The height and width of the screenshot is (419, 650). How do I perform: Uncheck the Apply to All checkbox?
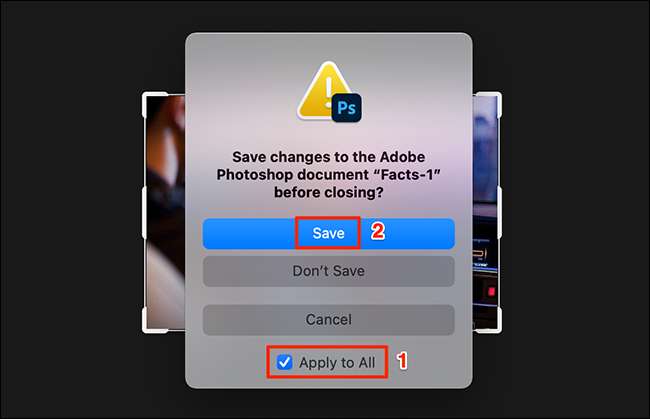point(284,362)
